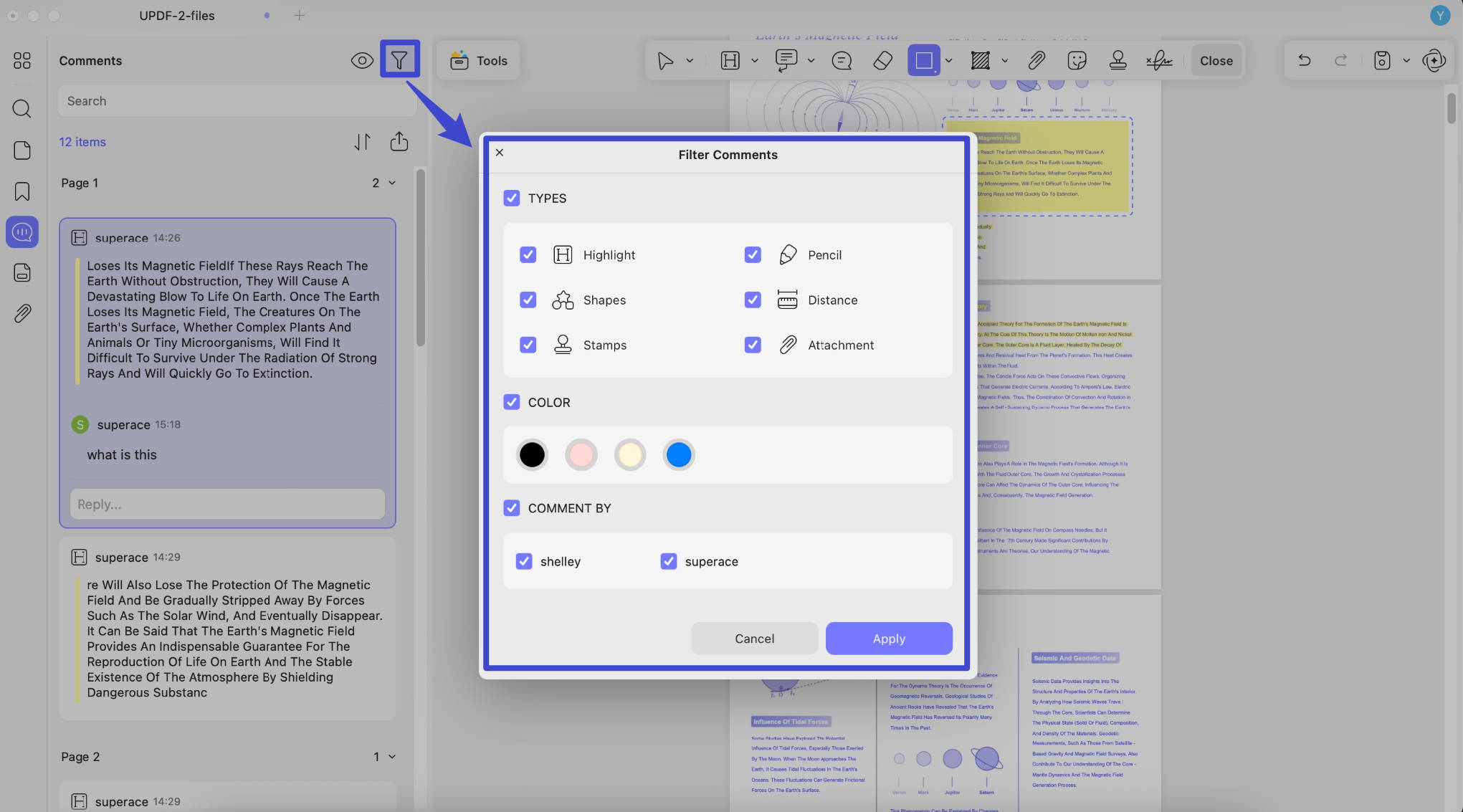Viewport: 1463px width, 812px height.
Task: Open the highlight tool dropdown arrow
Action: (x=754, y=61)
